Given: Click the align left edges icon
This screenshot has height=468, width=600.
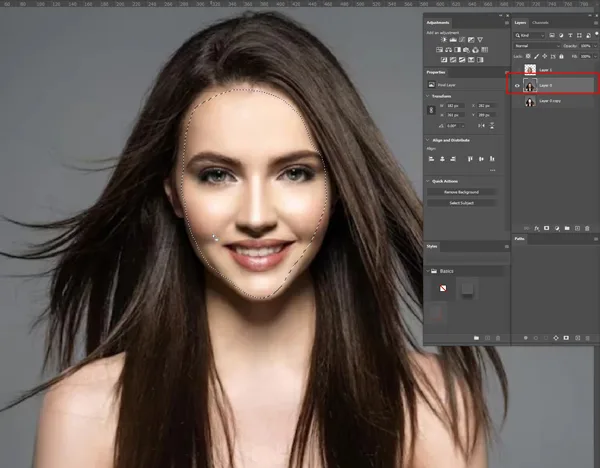Looking at the screenshot, I should 432,158.
